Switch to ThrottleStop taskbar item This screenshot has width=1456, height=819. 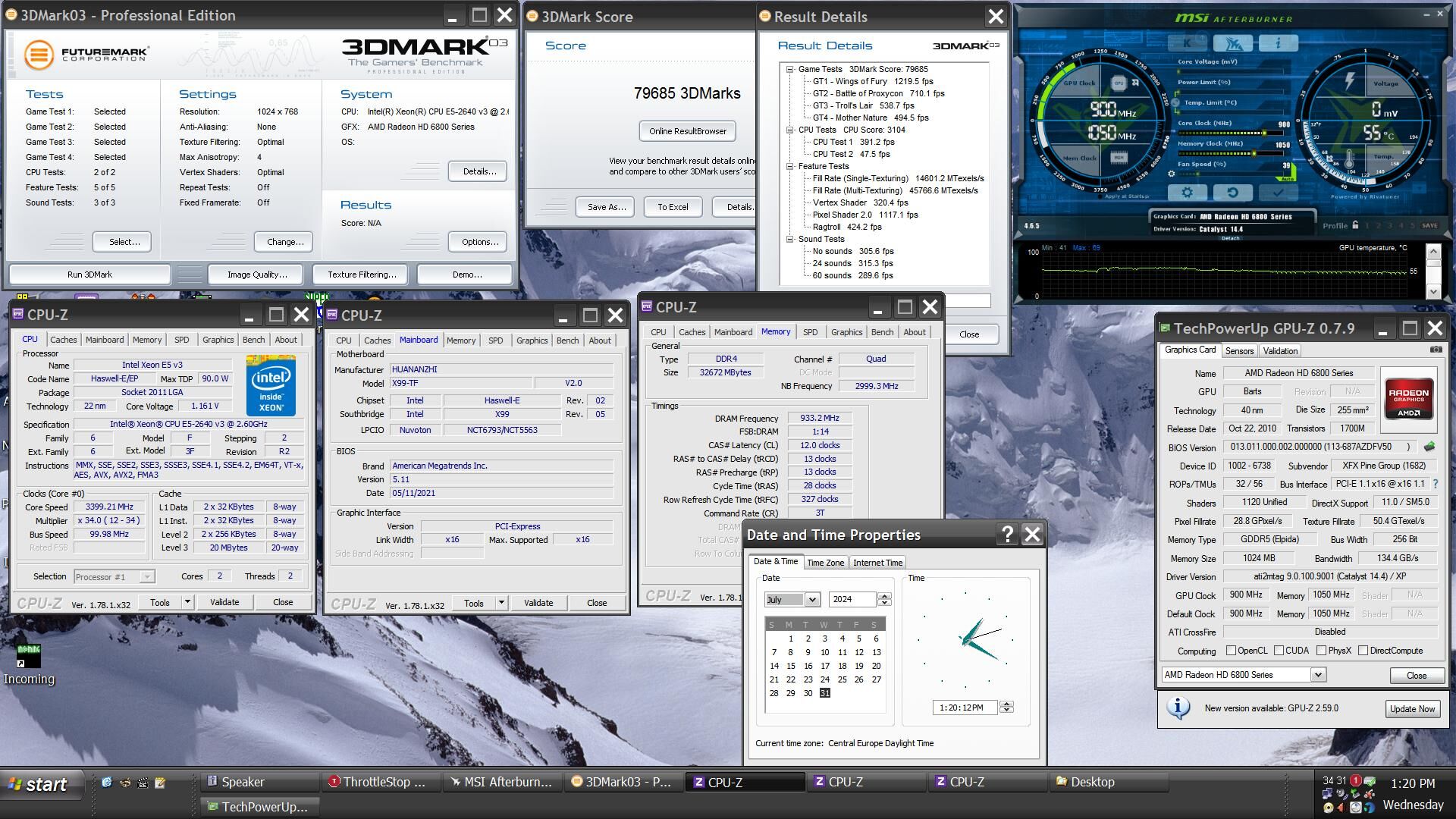click(x=380, y=782)
